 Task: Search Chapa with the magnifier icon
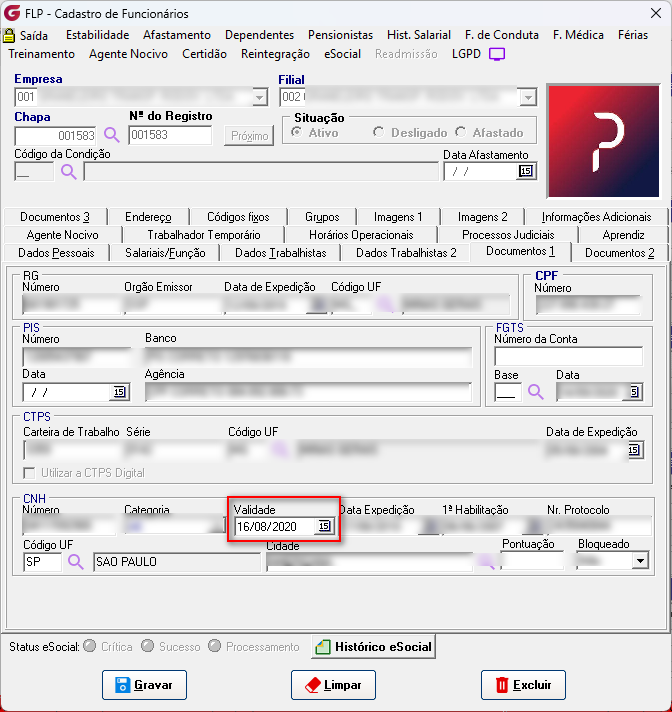[112, 135]
